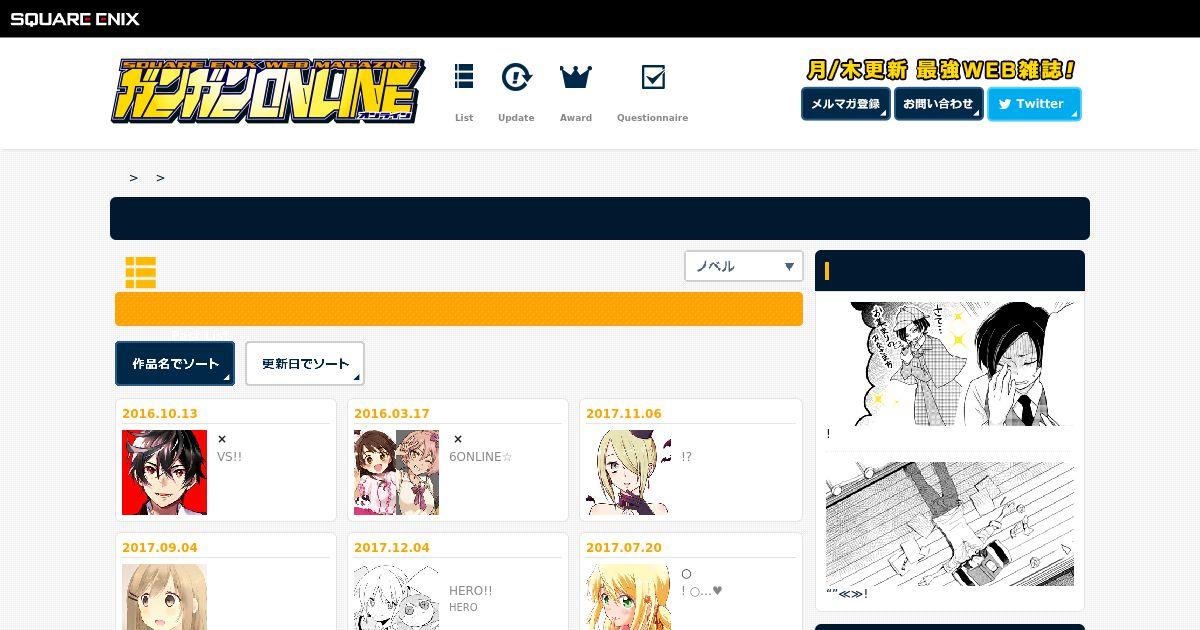Click the メルマガ登録 button
The width and height of the screenshot is (1200, 630).
click(846, 104)
